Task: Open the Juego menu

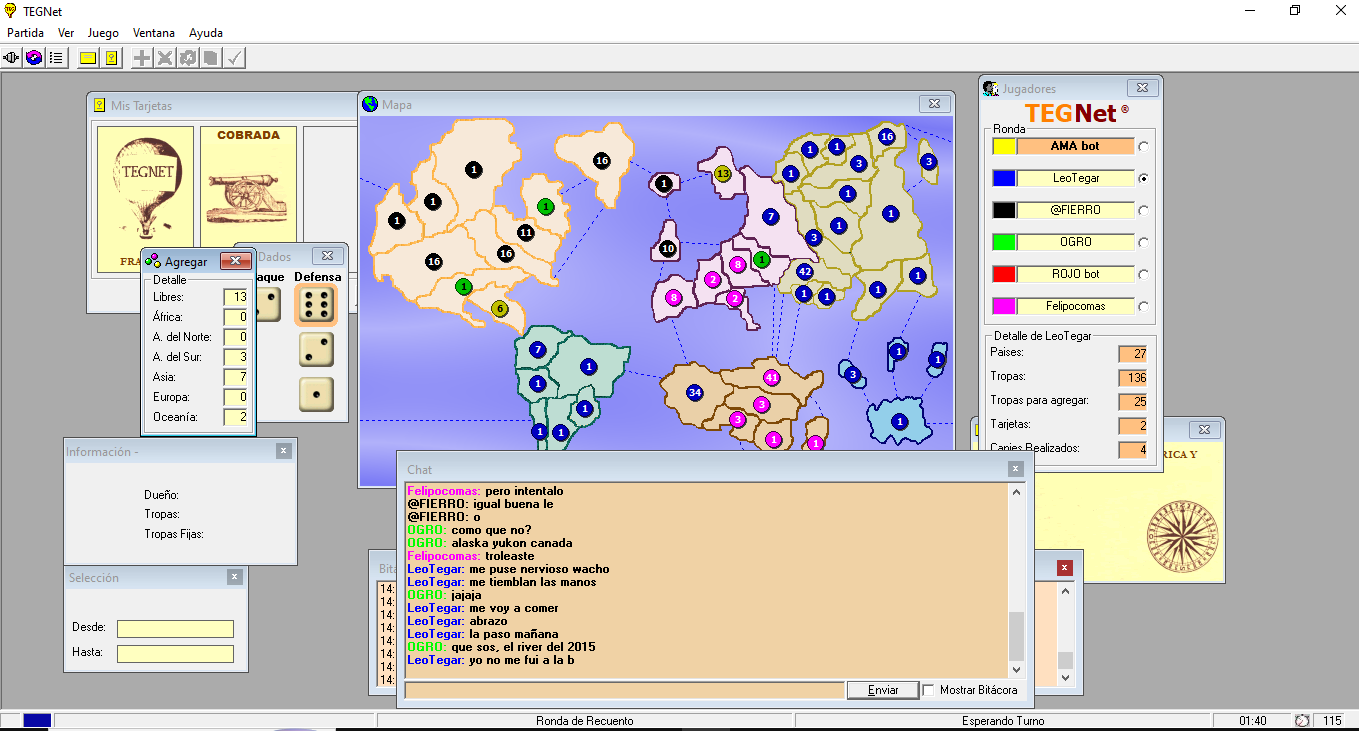Action: 103,33
